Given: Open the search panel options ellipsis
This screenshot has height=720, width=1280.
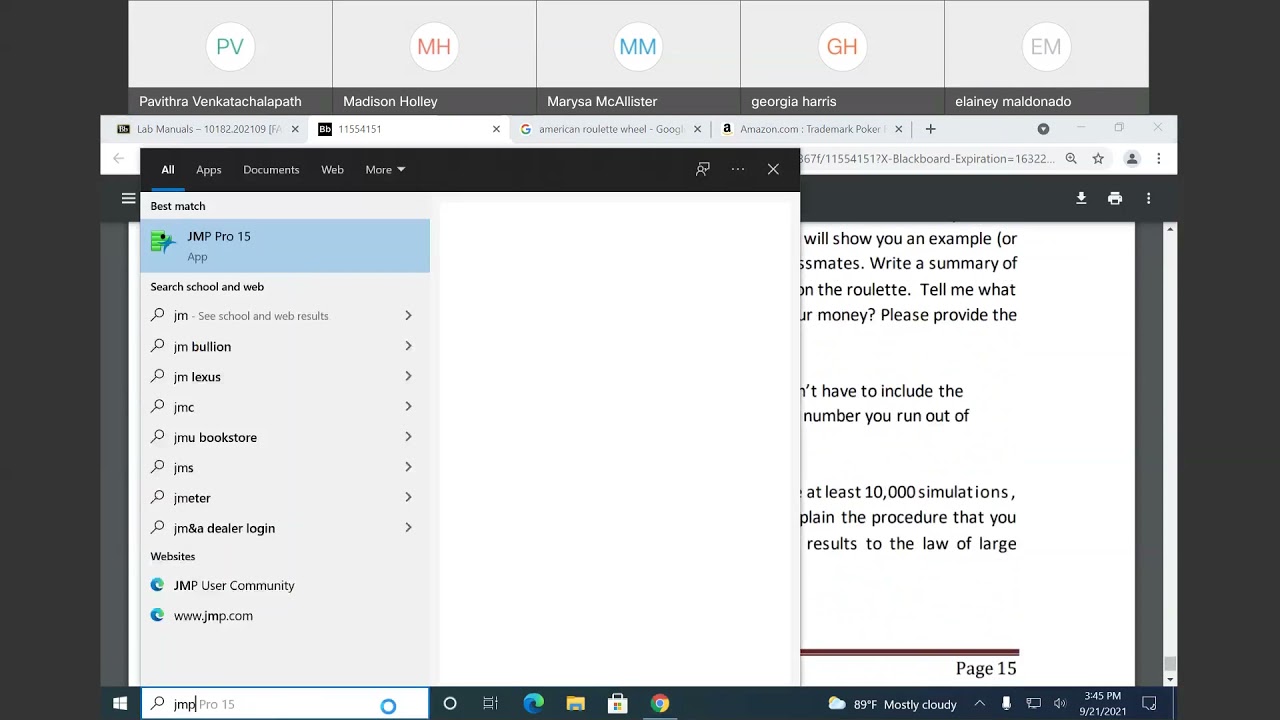Looking at the screenshot, I should pos(738,169).
